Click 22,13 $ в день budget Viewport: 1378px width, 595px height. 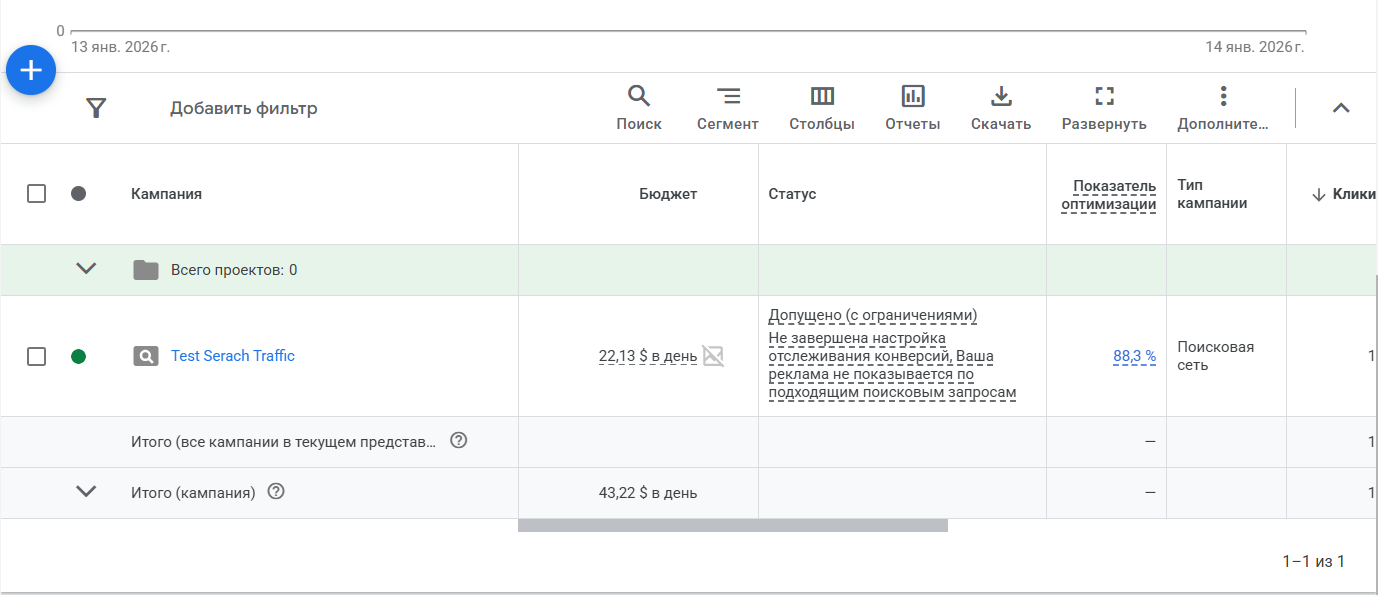tap(648, 356)
